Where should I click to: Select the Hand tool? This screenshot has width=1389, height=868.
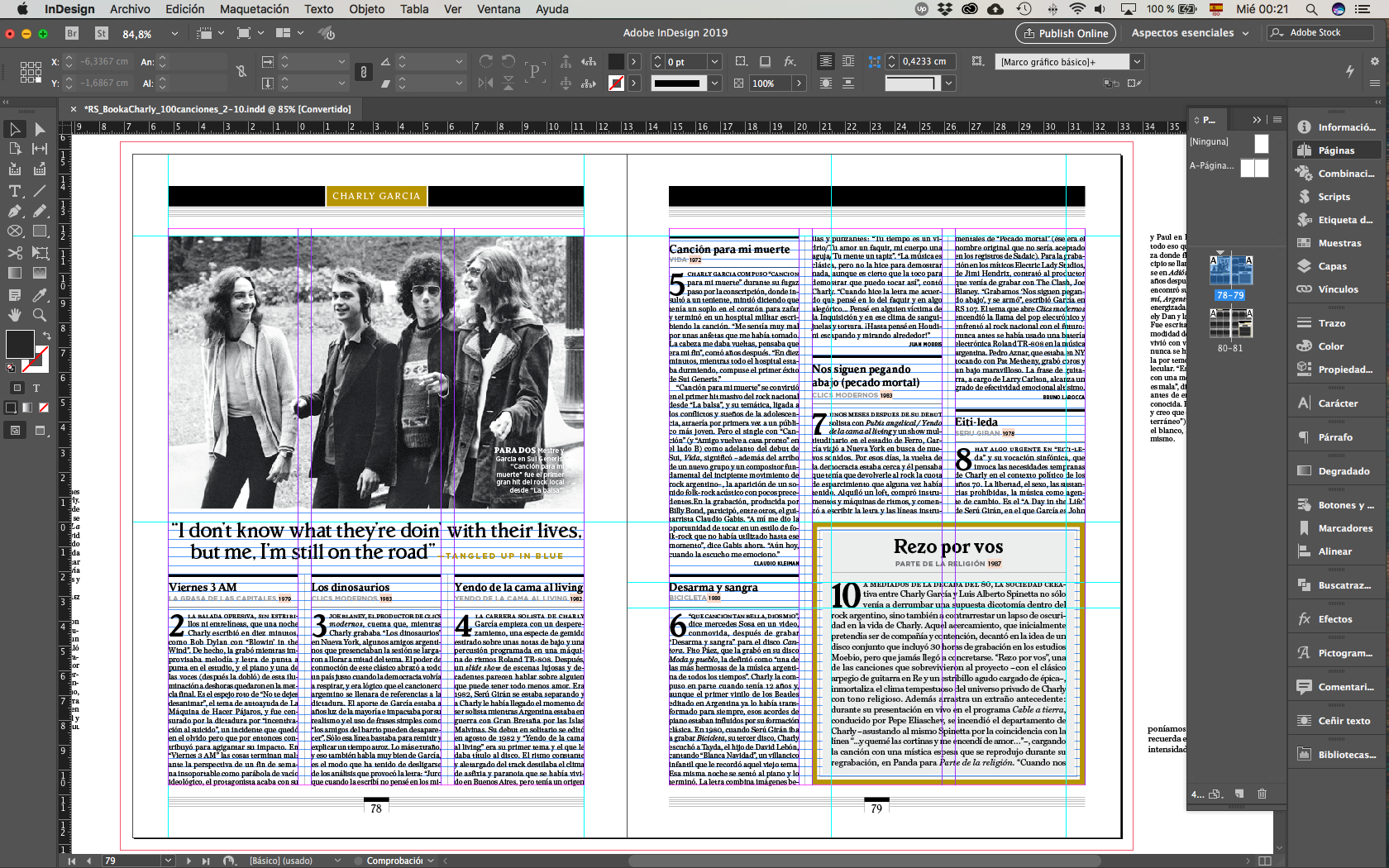coord(15,315)
